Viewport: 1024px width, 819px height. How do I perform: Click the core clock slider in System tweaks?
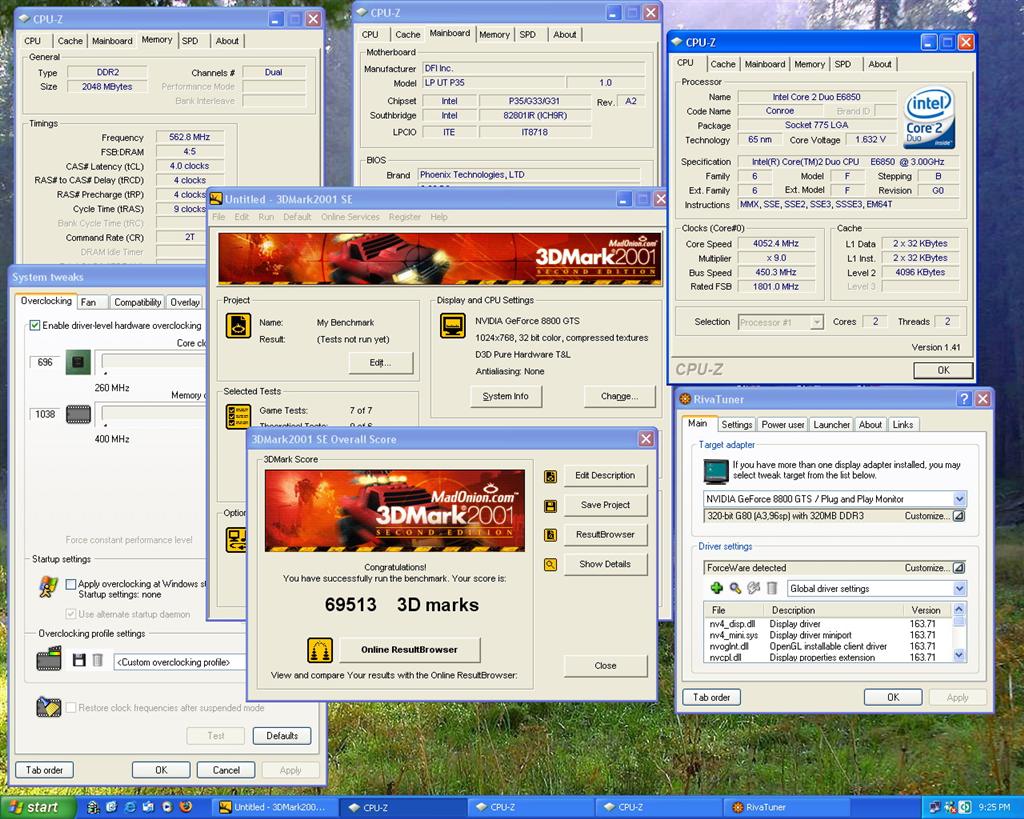153,362
